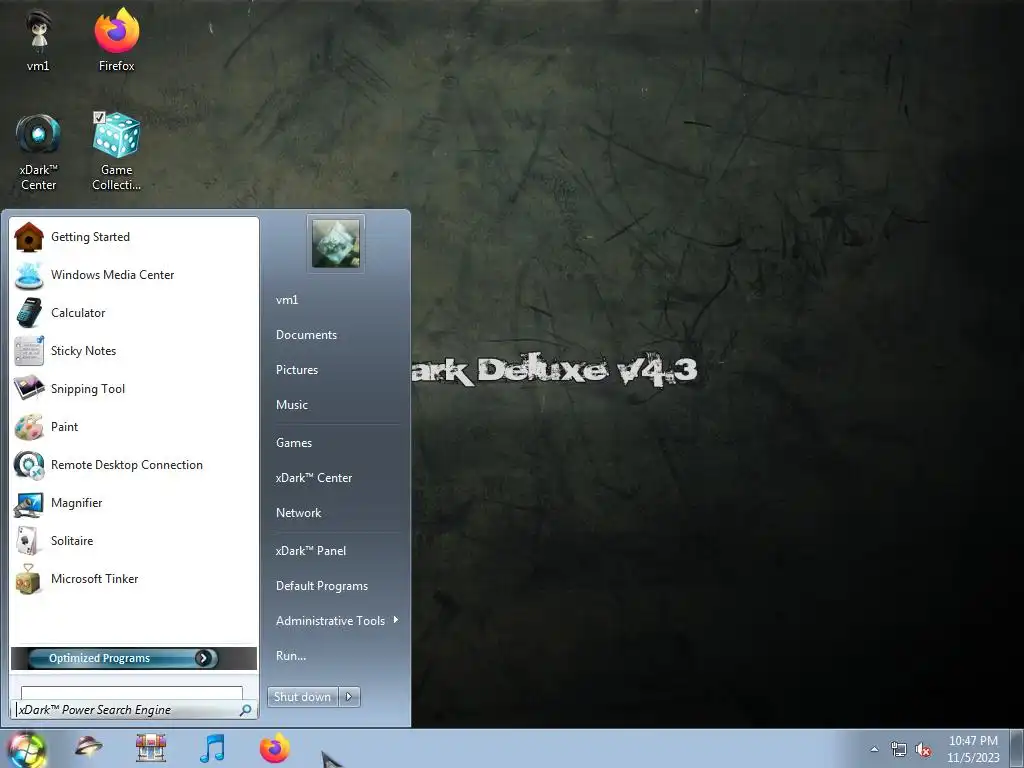
Task: Open the clock and date display
Action: [973, 749]
